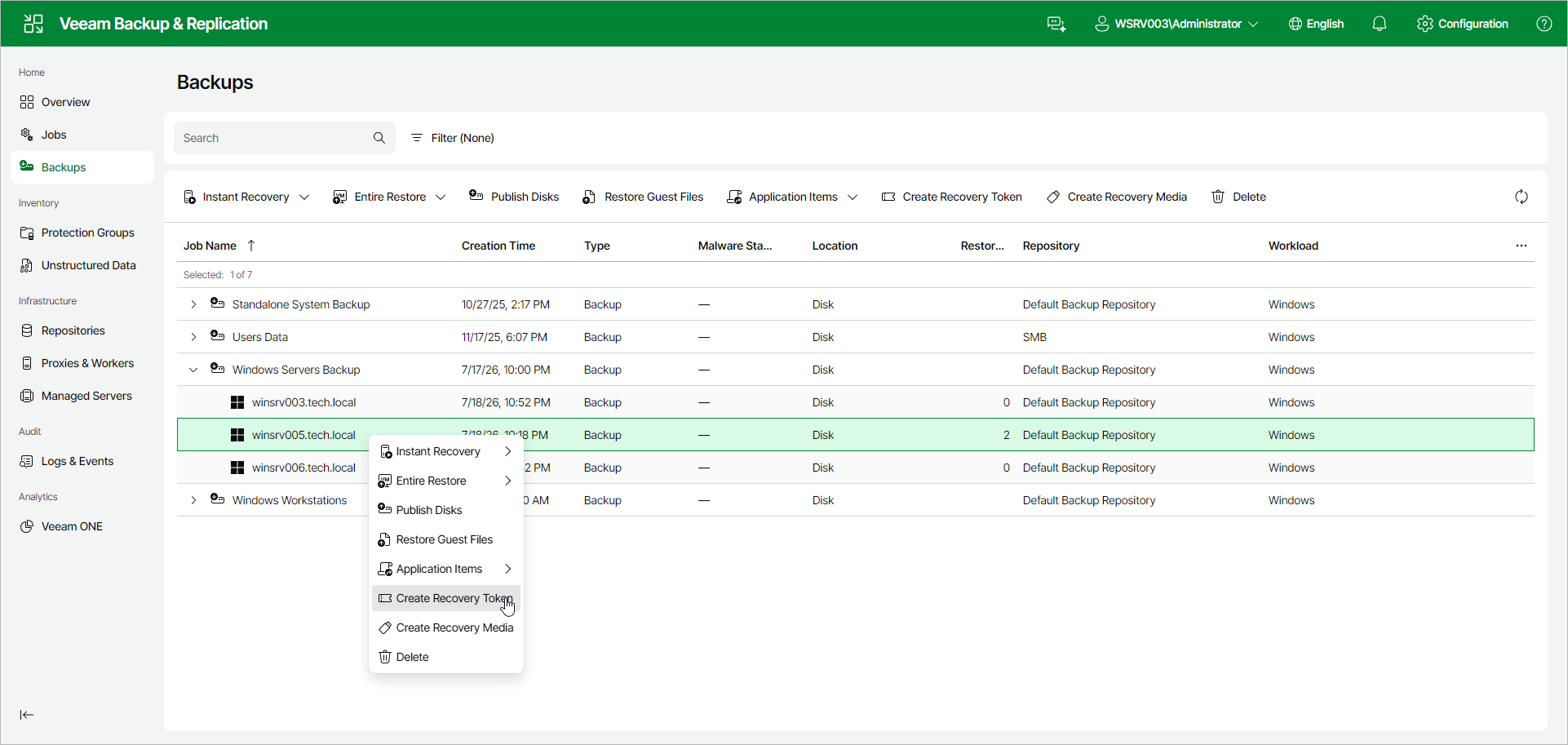Click the Jobs sidebar gear icon

[27, 135]
